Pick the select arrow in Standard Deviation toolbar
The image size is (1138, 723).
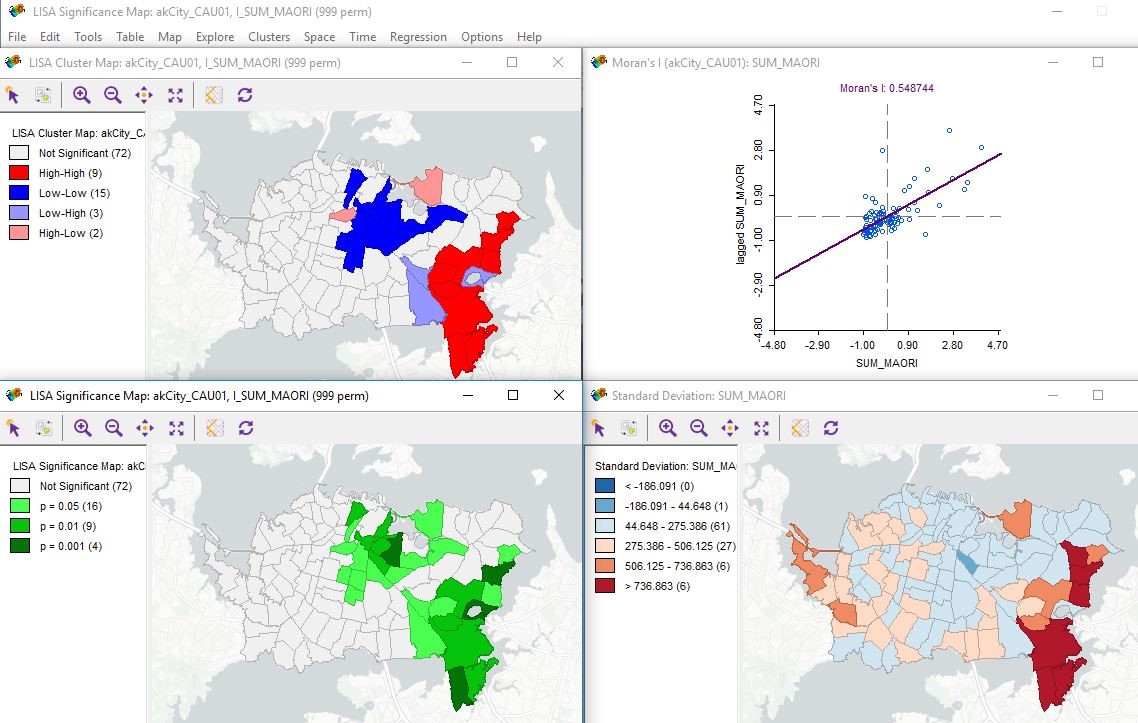click(x=598, y=428)
